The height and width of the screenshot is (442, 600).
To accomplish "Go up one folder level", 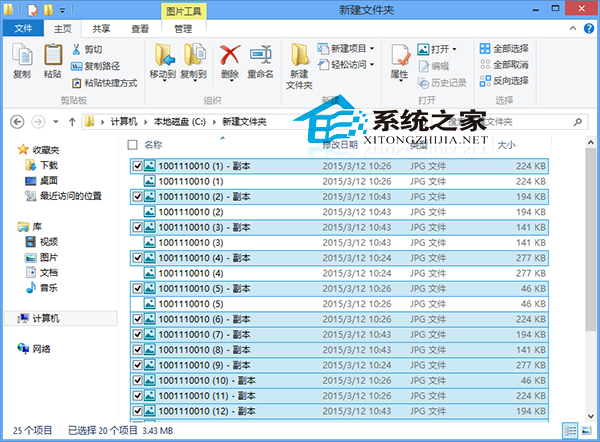I will [x=72, y=122].
